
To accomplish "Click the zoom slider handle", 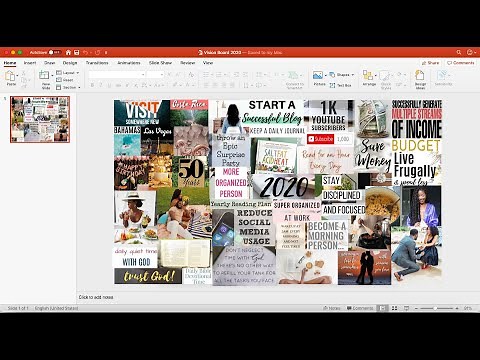I will 435,308.
